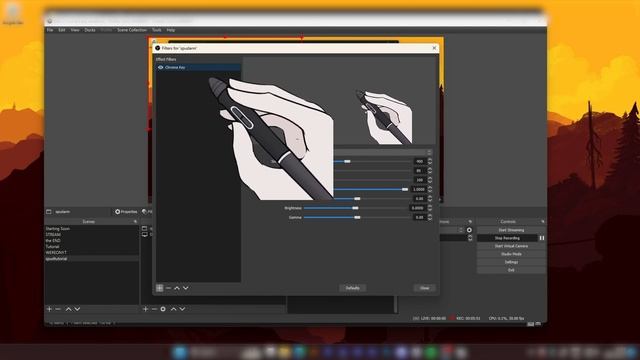The height and width of the screenshot is (360, 640).
Task: Remove source with the Sources minus icon
Action: (154, 309)
